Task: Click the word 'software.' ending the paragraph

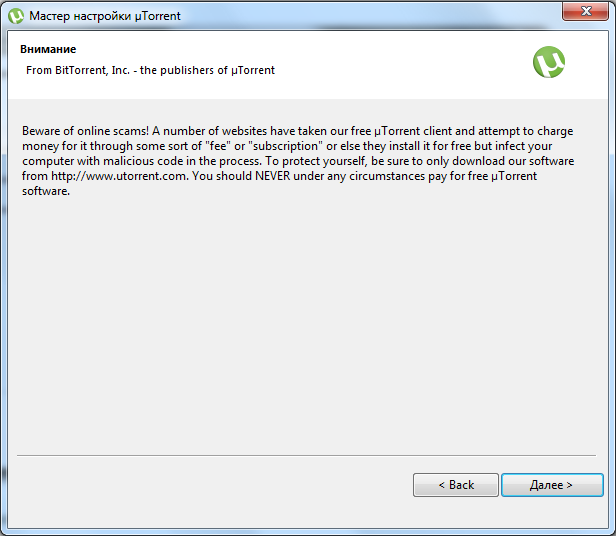Action: [46, 191]
